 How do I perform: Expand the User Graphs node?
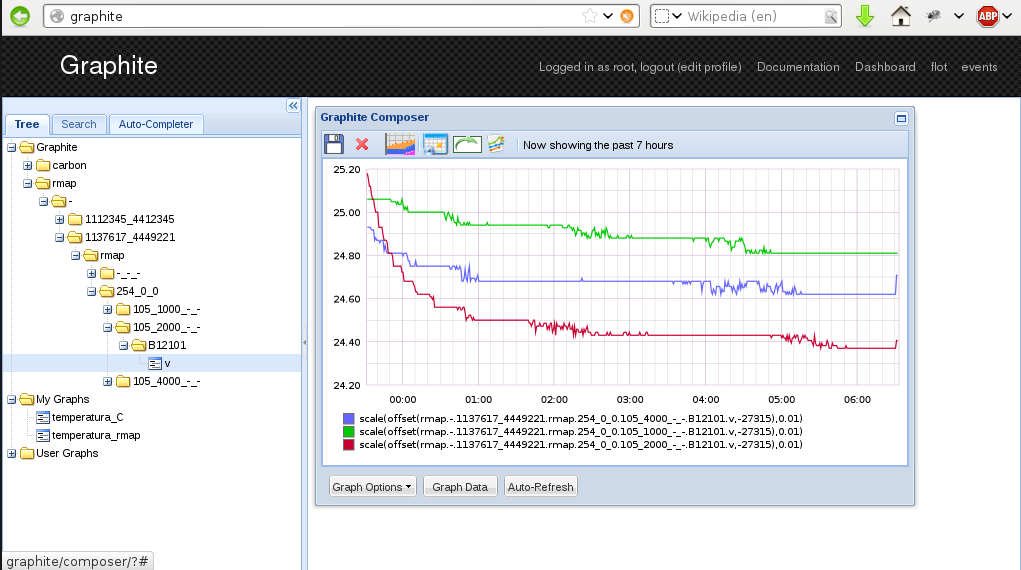click(x=12, y=453)
